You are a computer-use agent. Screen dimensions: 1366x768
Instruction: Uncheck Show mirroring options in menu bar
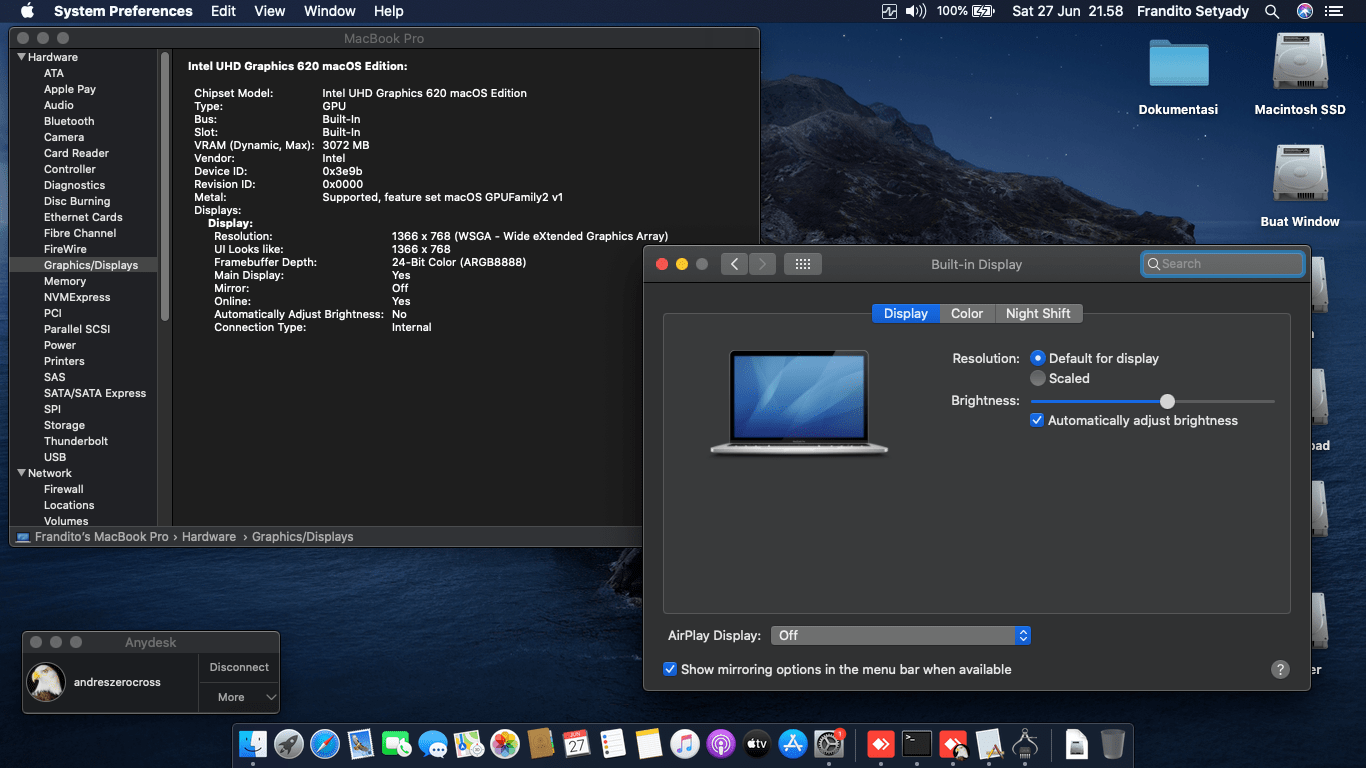tap(670, 669)
